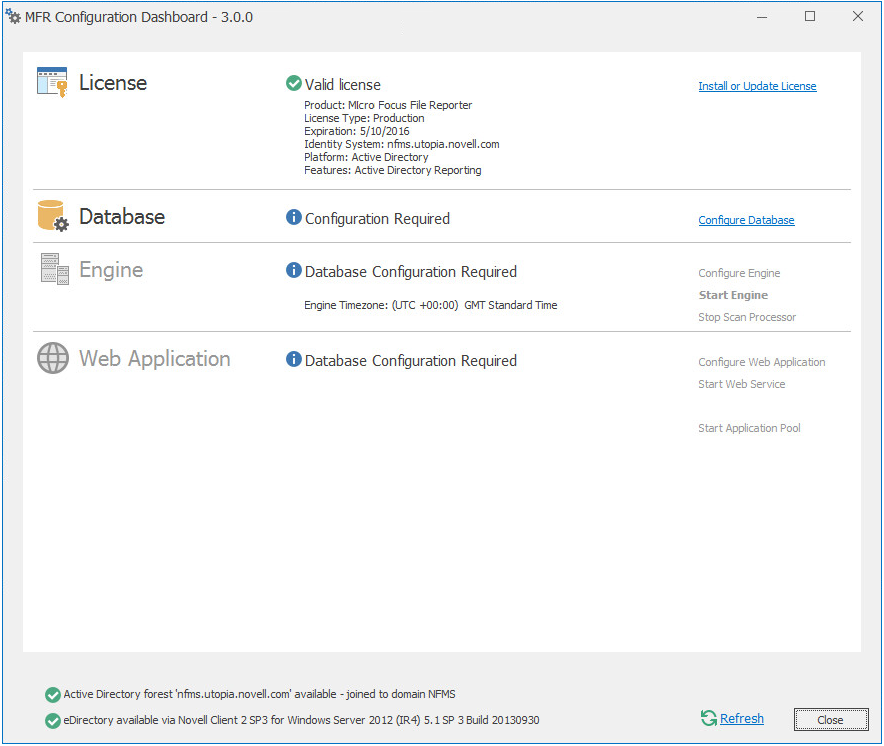Screen dimensions: 884x746
Task: Click Start Engine
Action: tap(733, 295)
